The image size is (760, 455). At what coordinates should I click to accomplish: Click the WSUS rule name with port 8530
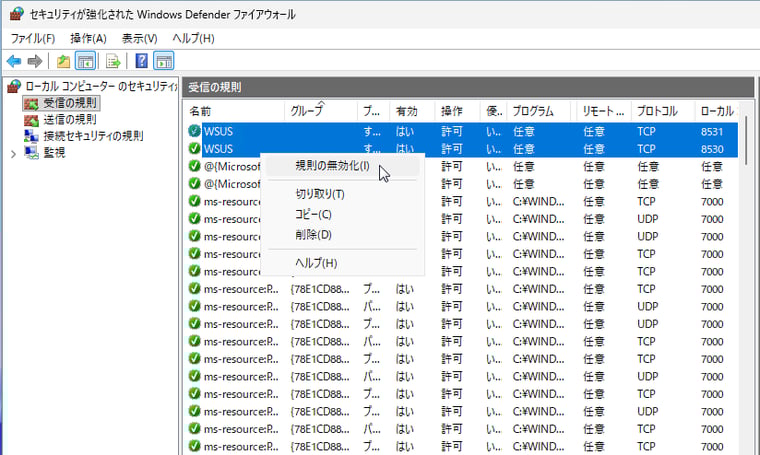tap(218, 149)
